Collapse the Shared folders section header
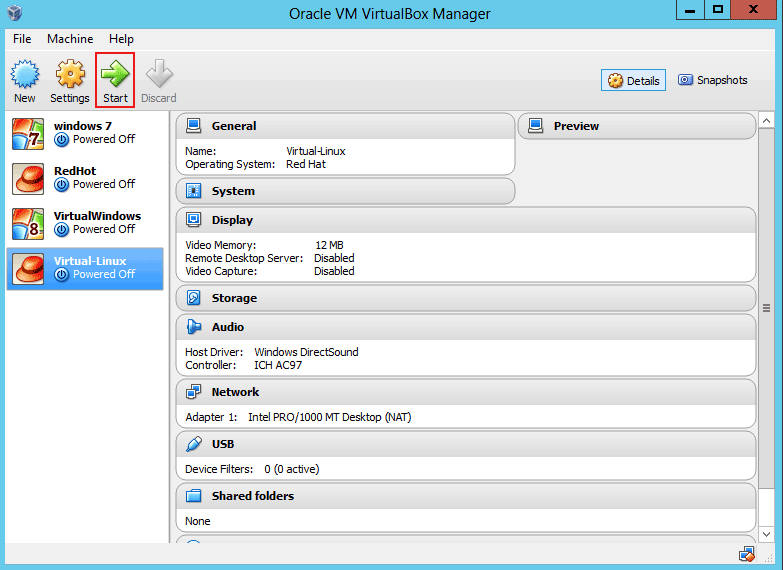The height and width of the screenshot is (570, 783). [466, 496]
